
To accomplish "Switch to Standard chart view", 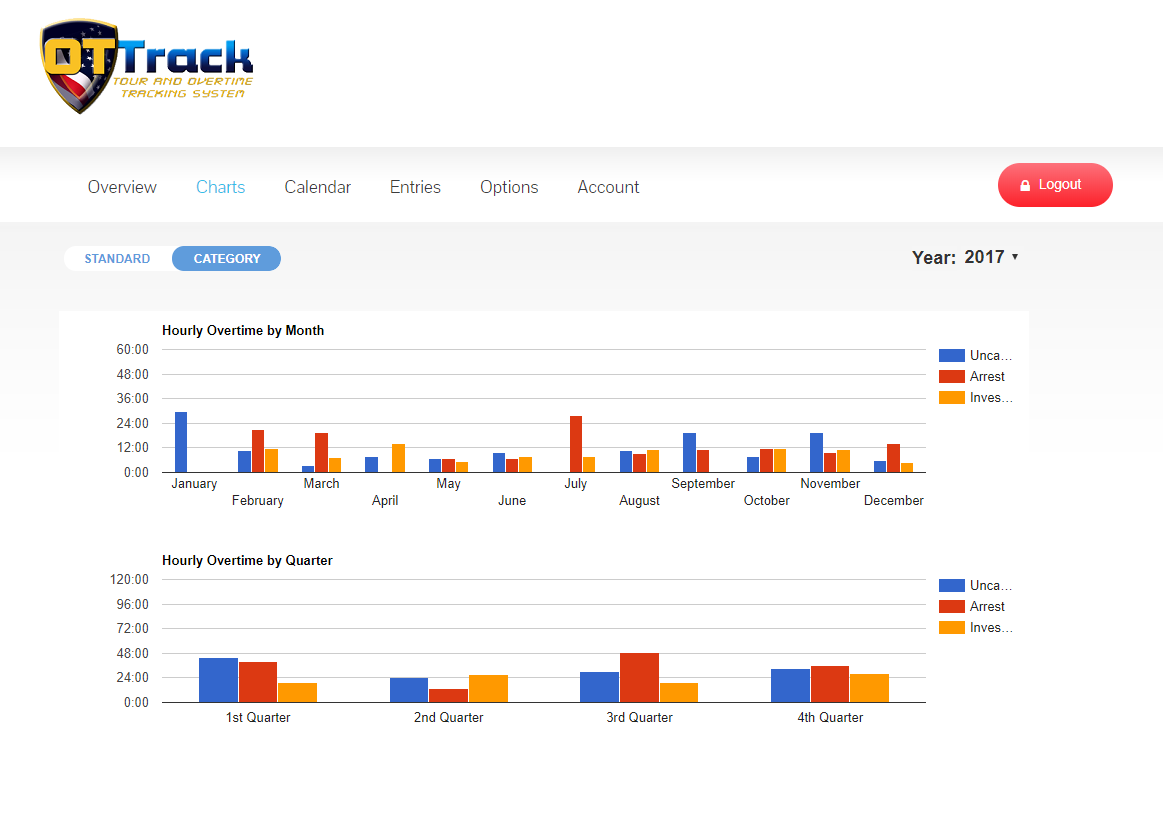I will 117,259.
